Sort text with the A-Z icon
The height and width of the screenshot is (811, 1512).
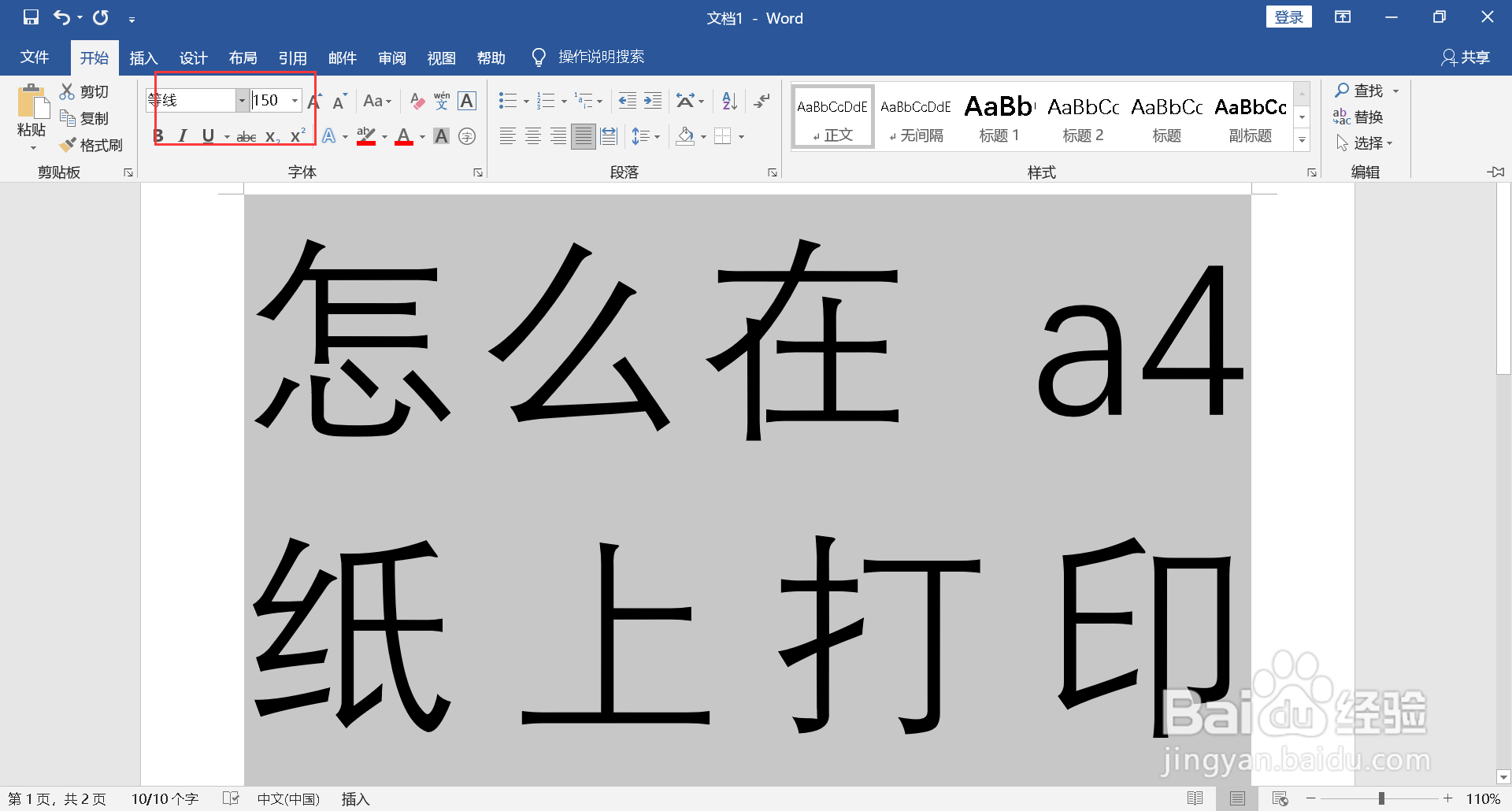(x=729, y=101)
